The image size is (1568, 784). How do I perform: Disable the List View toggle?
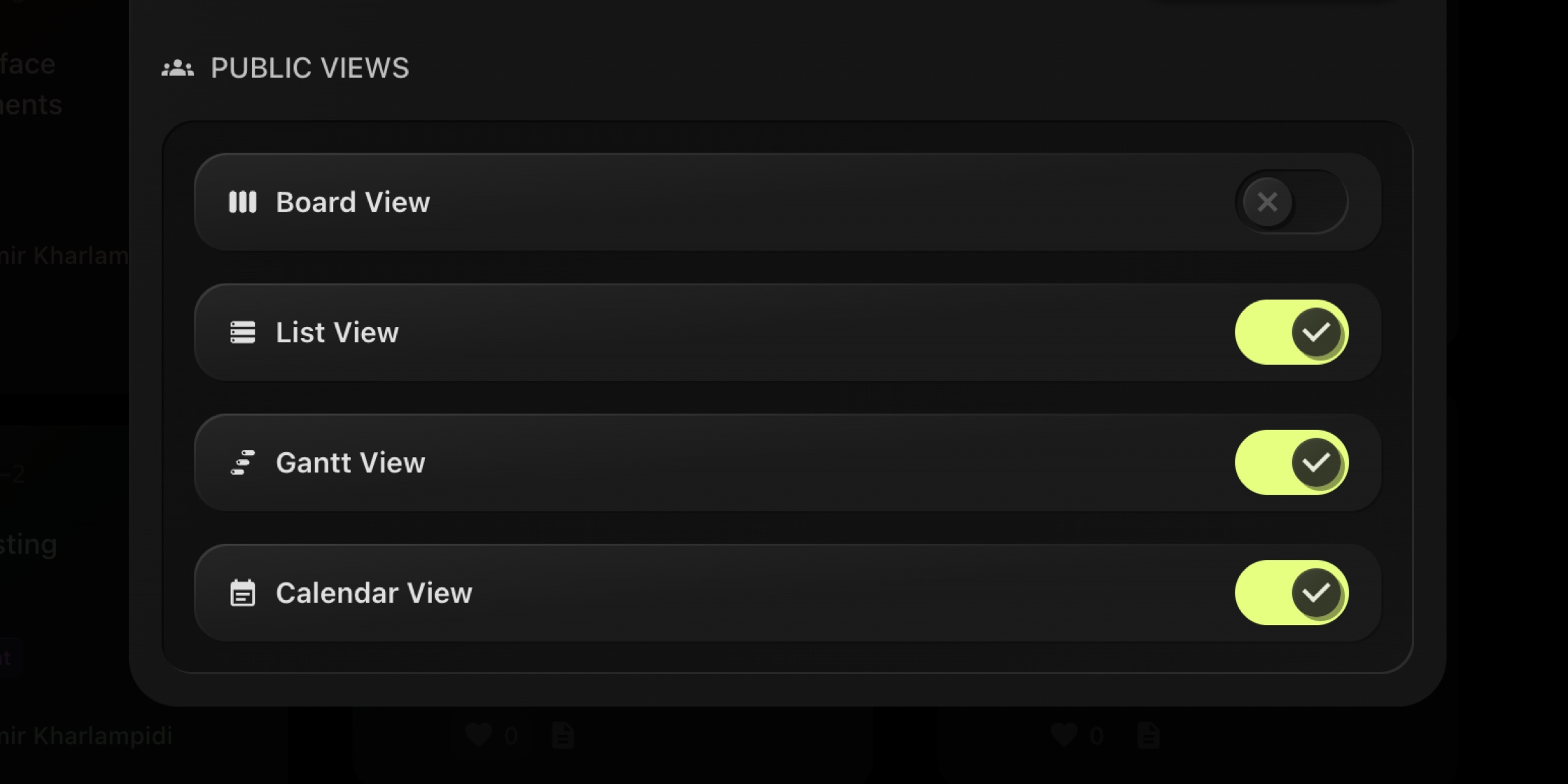point(1291,332)
